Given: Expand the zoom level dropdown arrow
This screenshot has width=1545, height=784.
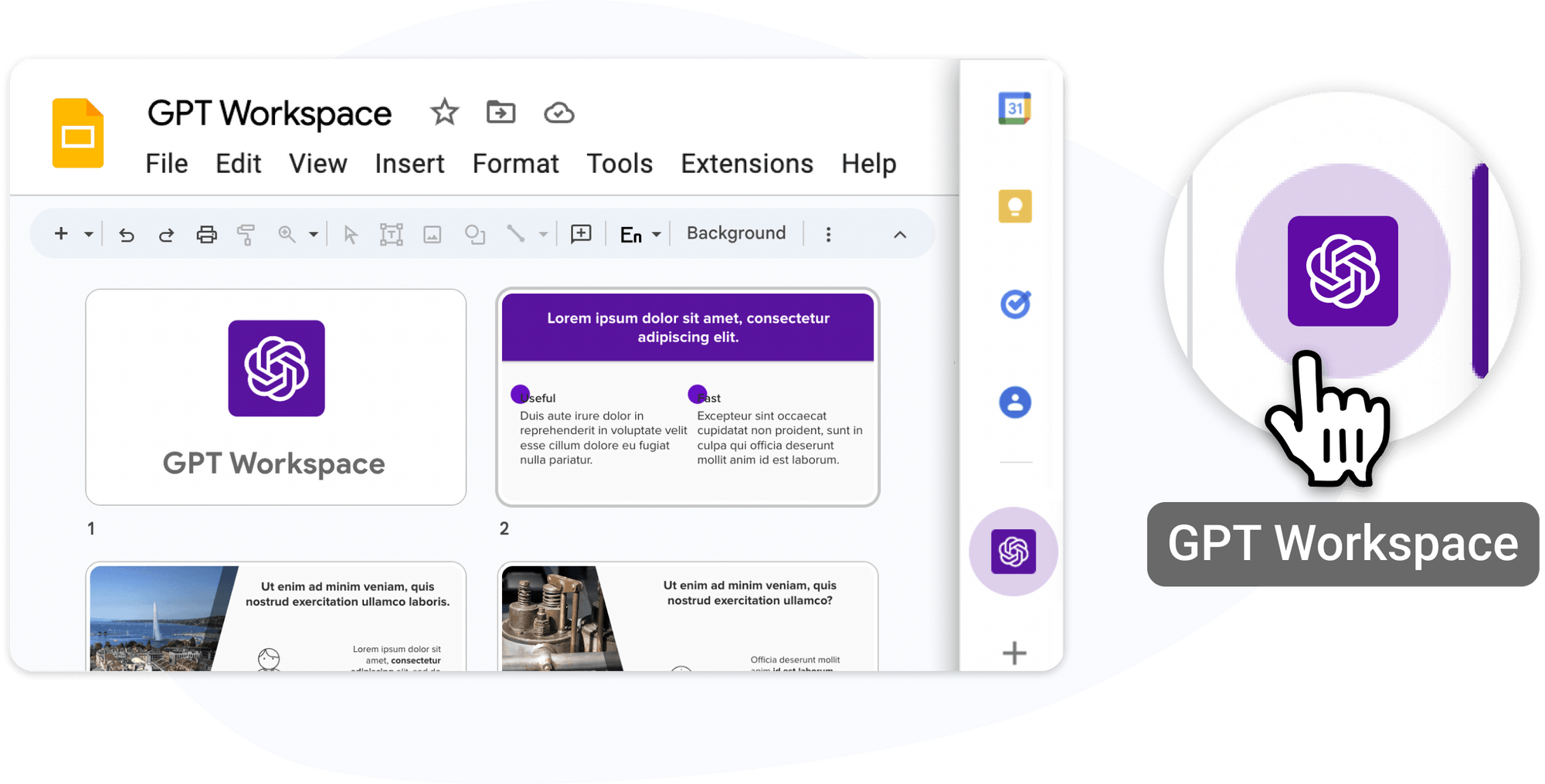Looking at the screenshot, I should point(313,234).
